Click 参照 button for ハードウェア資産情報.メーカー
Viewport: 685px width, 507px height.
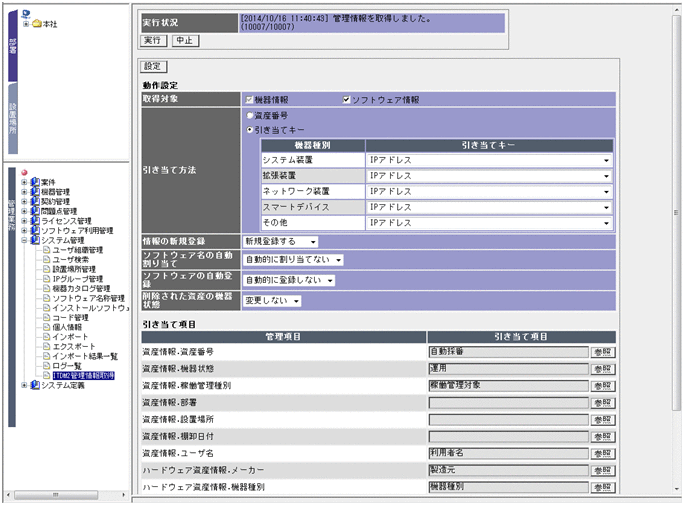coord(603,471)
